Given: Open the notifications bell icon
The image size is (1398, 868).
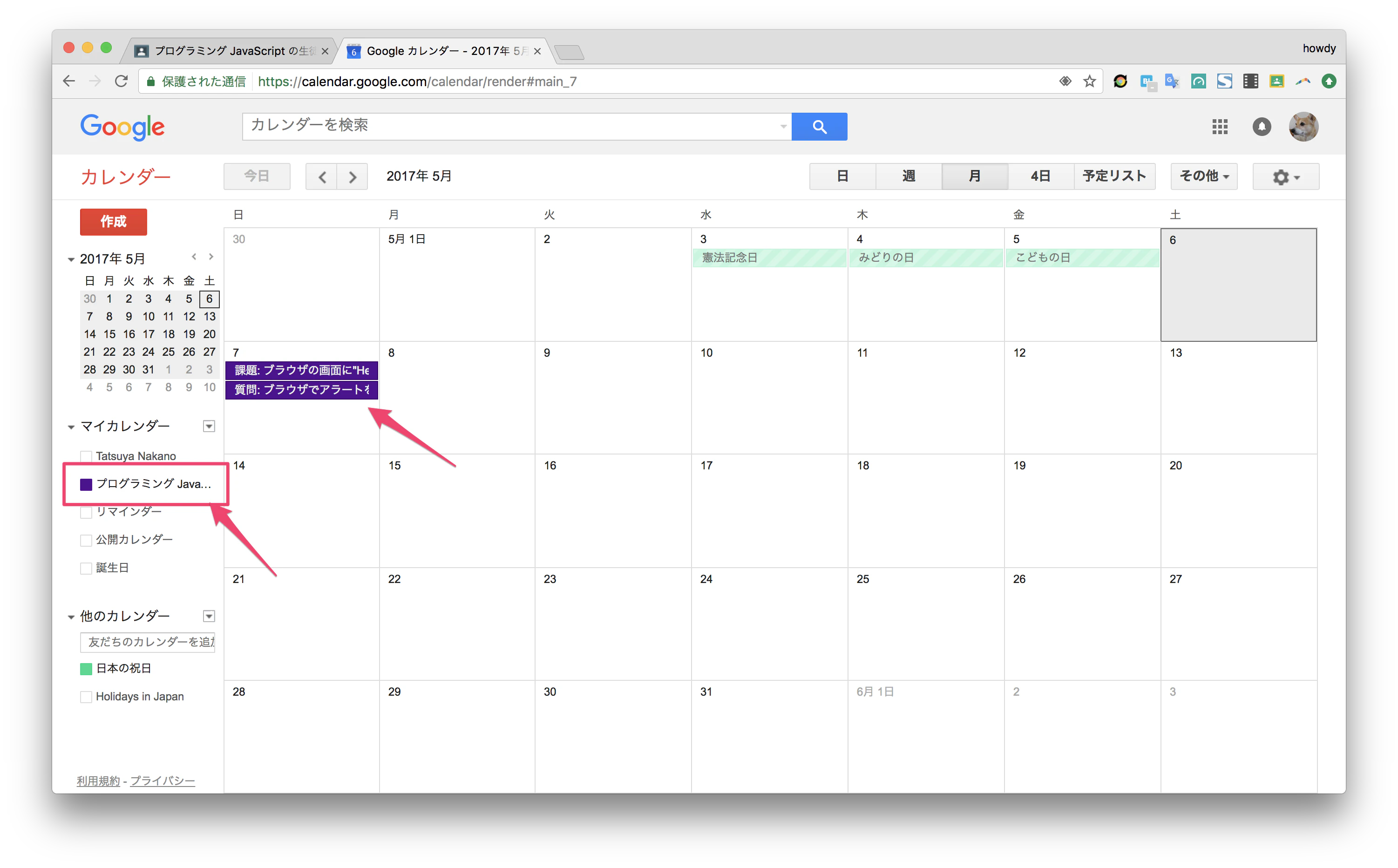Looking at the screenshot, I should (1262, 126).
